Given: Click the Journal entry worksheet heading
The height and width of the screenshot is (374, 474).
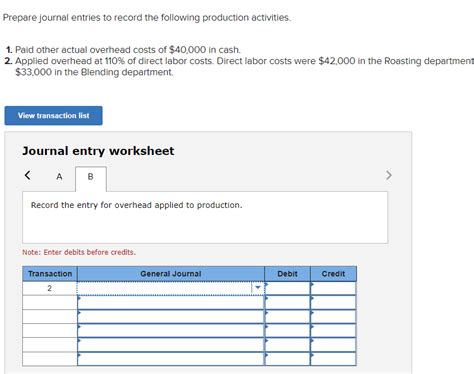Looking at the screenshot, I should 98,151.
